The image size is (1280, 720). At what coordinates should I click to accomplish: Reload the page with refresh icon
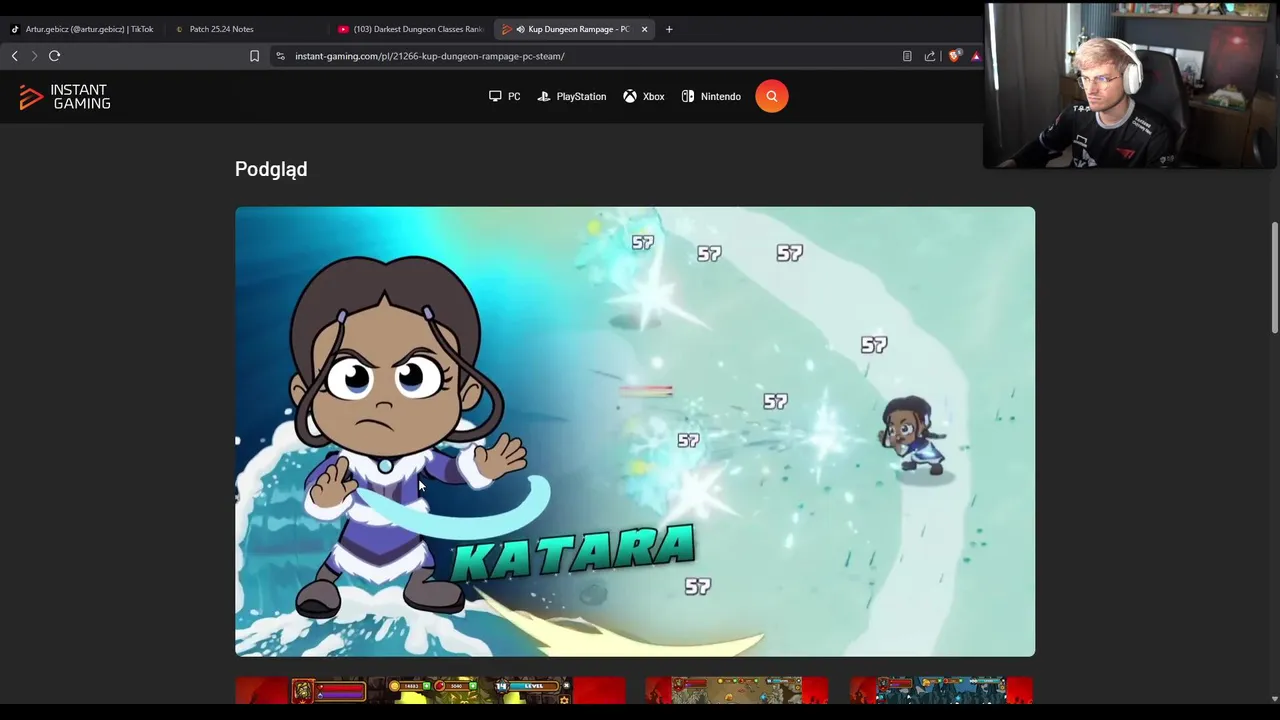click(55, 56)
